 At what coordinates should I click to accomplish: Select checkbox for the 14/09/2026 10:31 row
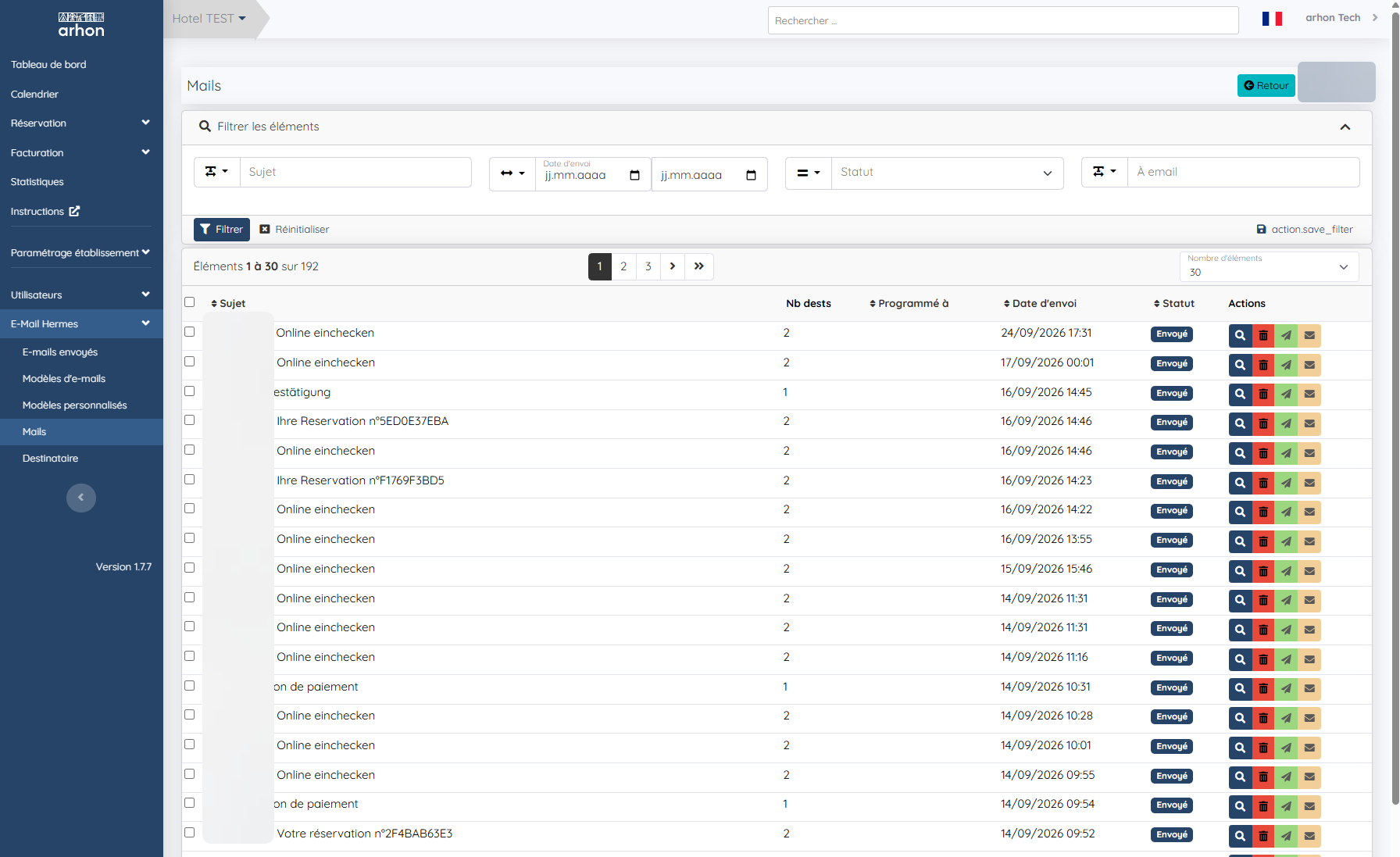(189, 686)
